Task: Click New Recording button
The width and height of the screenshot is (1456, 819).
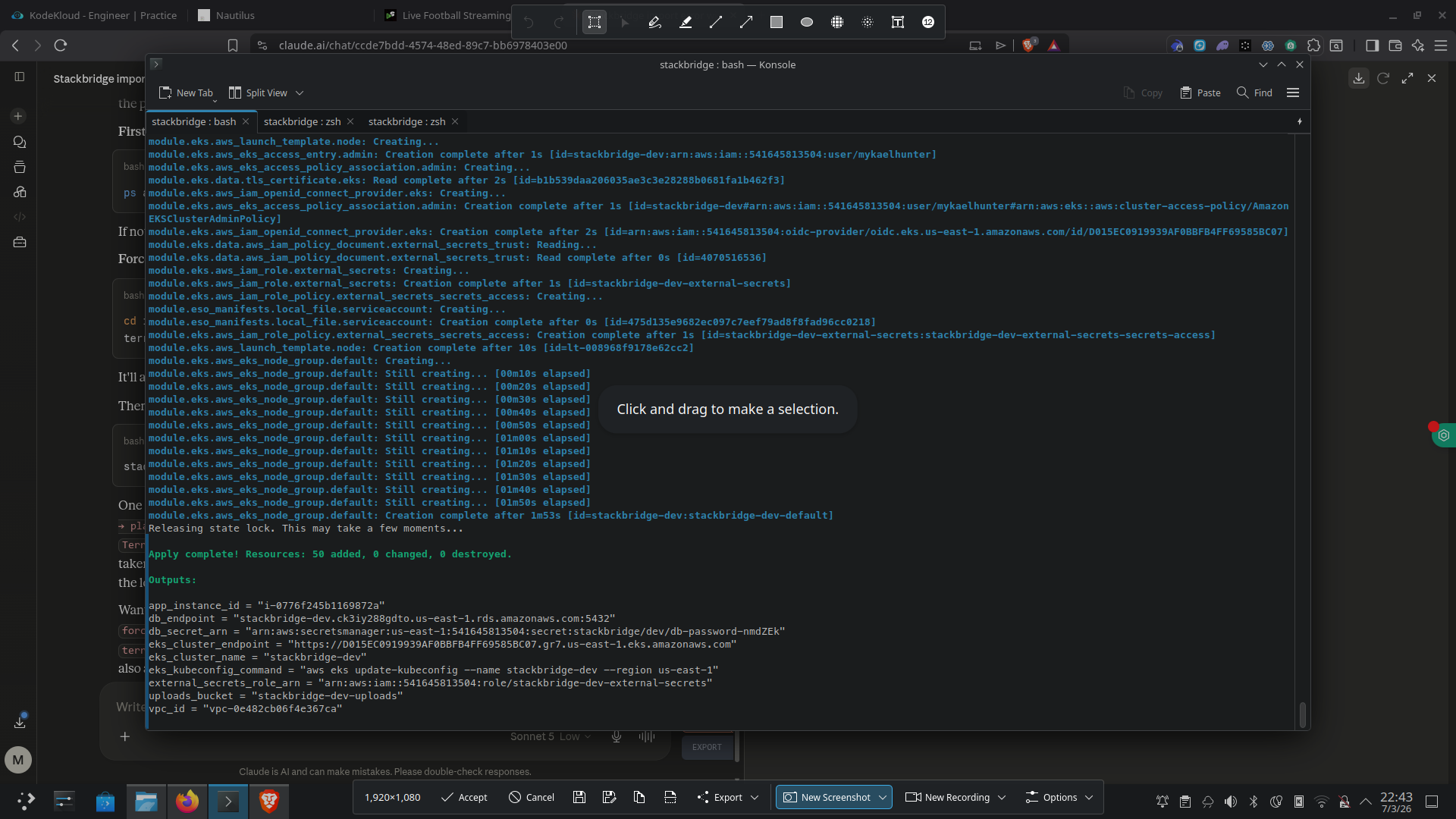Action: 948,797
